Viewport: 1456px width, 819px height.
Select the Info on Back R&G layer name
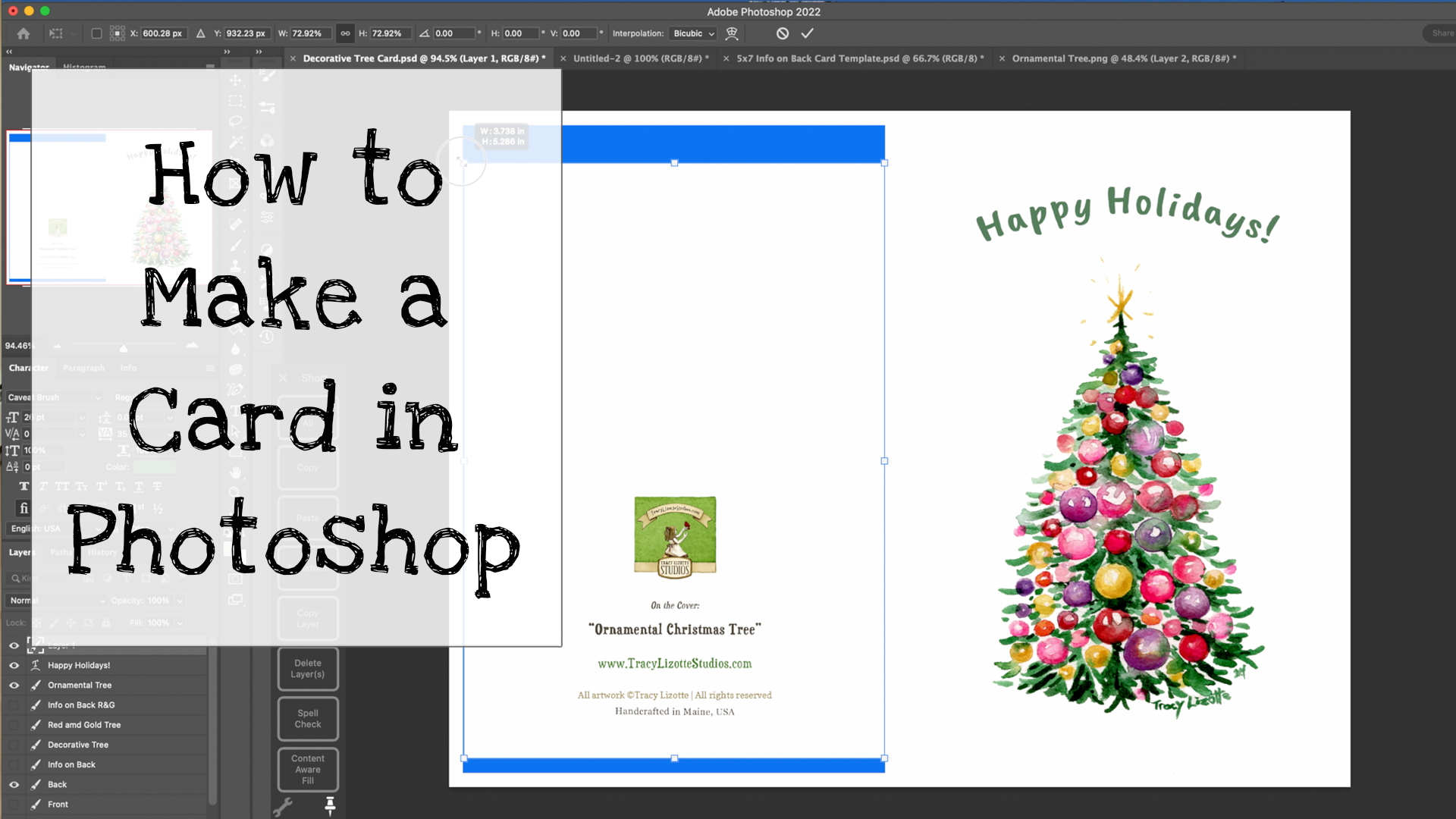pyautogui.click(x=81, y=704)
